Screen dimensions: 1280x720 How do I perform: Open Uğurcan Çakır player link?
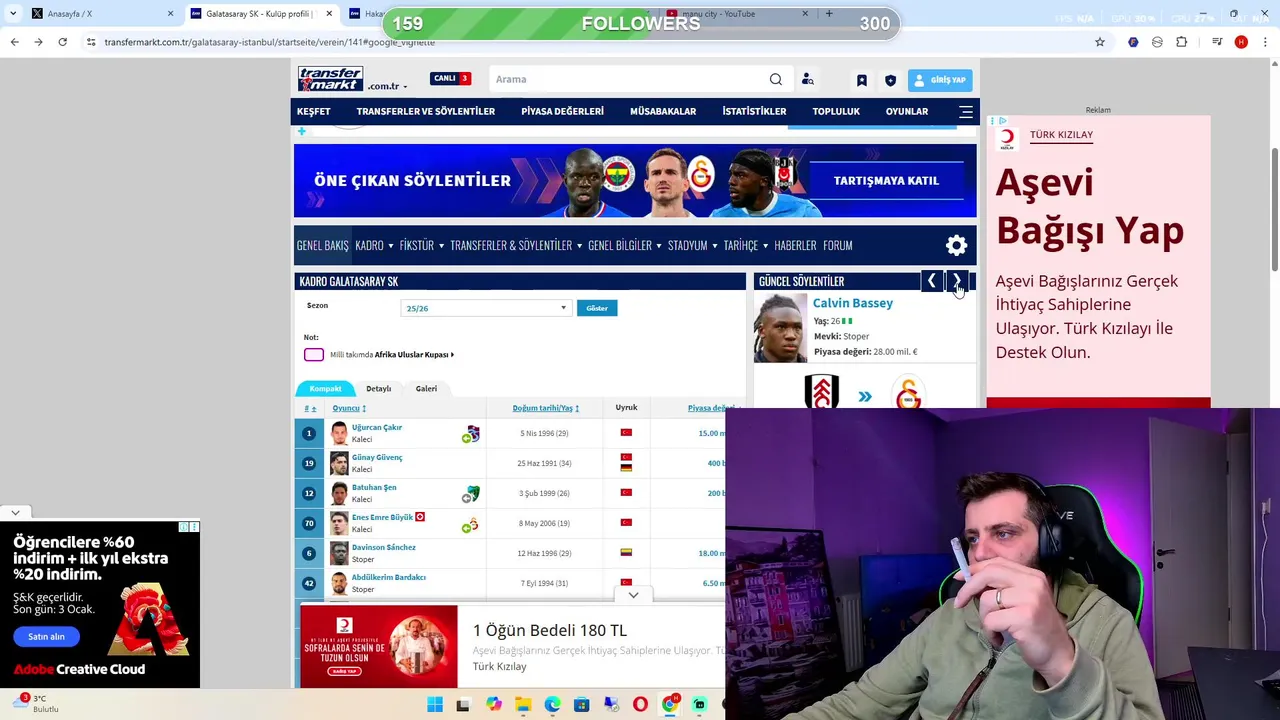376,427
